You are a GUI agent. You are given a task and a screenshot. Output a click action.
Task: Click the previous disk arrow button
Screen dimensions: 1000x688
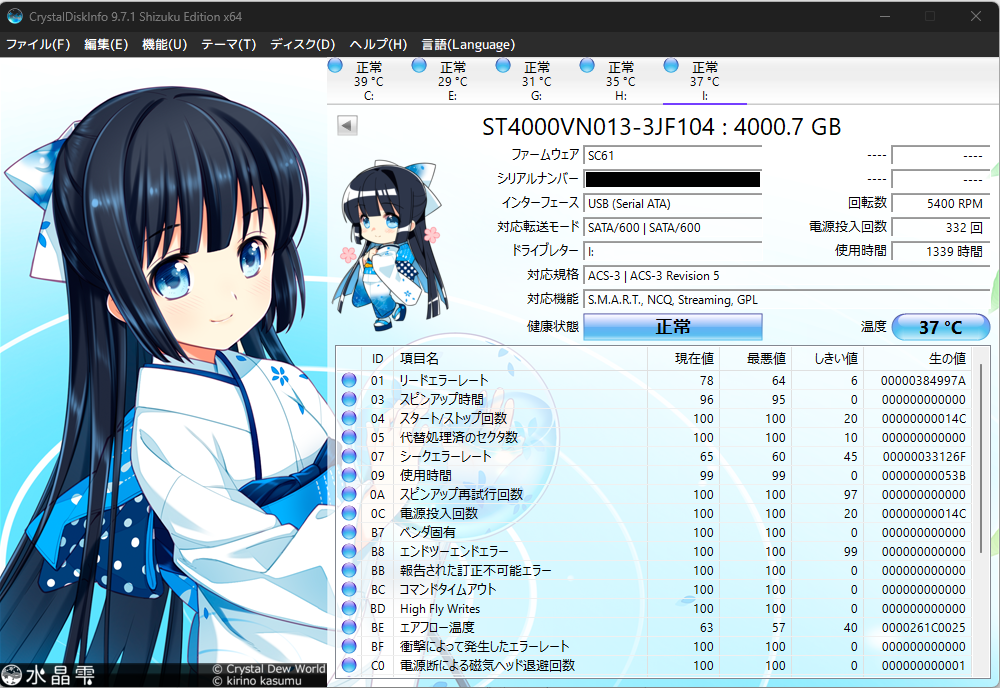pyautogui.click(x=347, y=125)
